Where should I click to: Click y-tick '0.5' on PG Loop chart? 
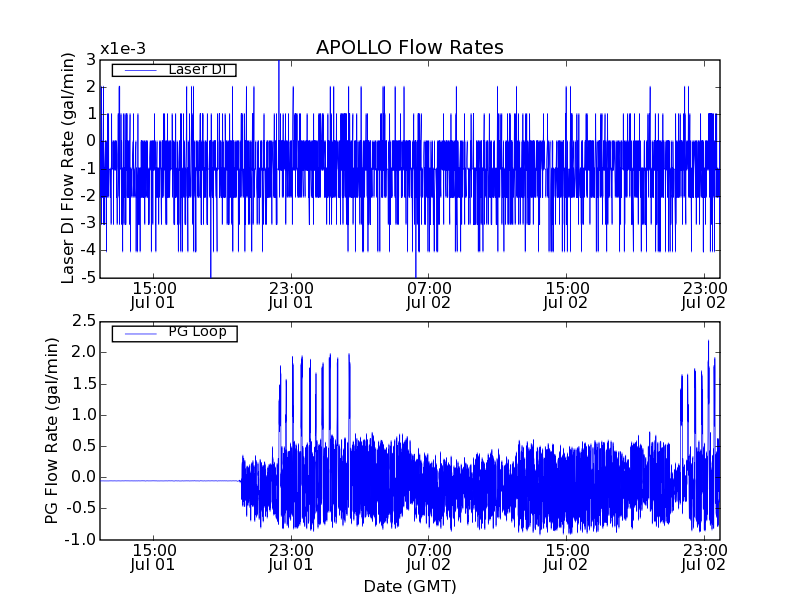(x=84, y=446)
